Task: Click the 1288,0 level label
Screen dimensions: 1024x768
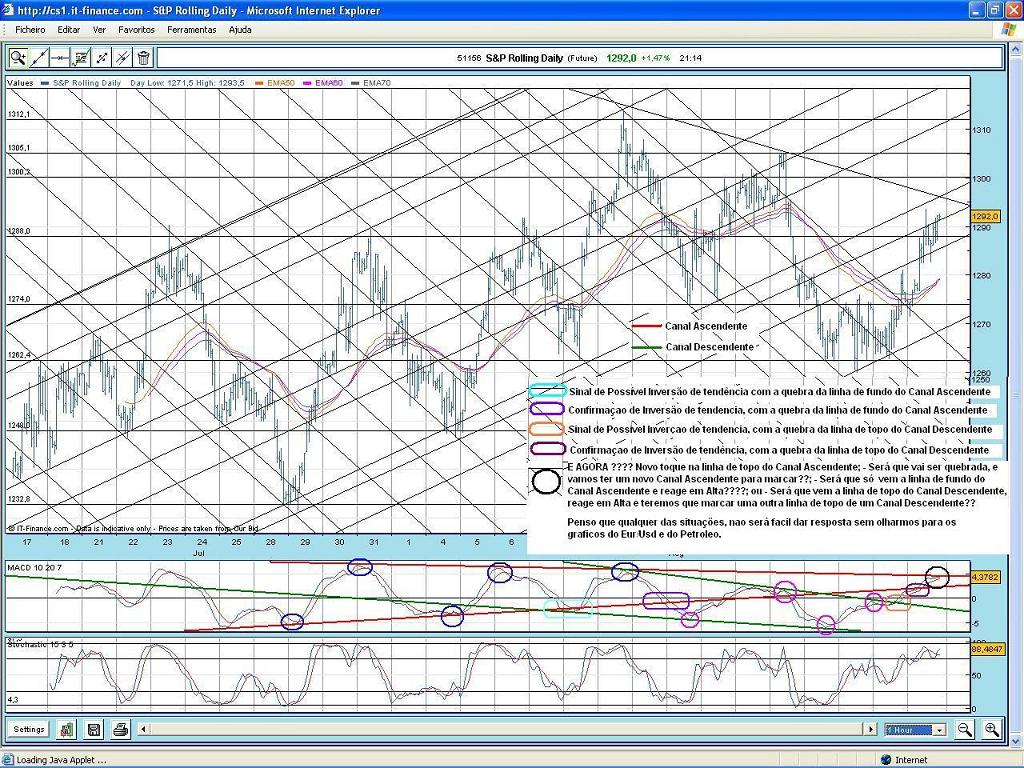Action: [19, 231]
